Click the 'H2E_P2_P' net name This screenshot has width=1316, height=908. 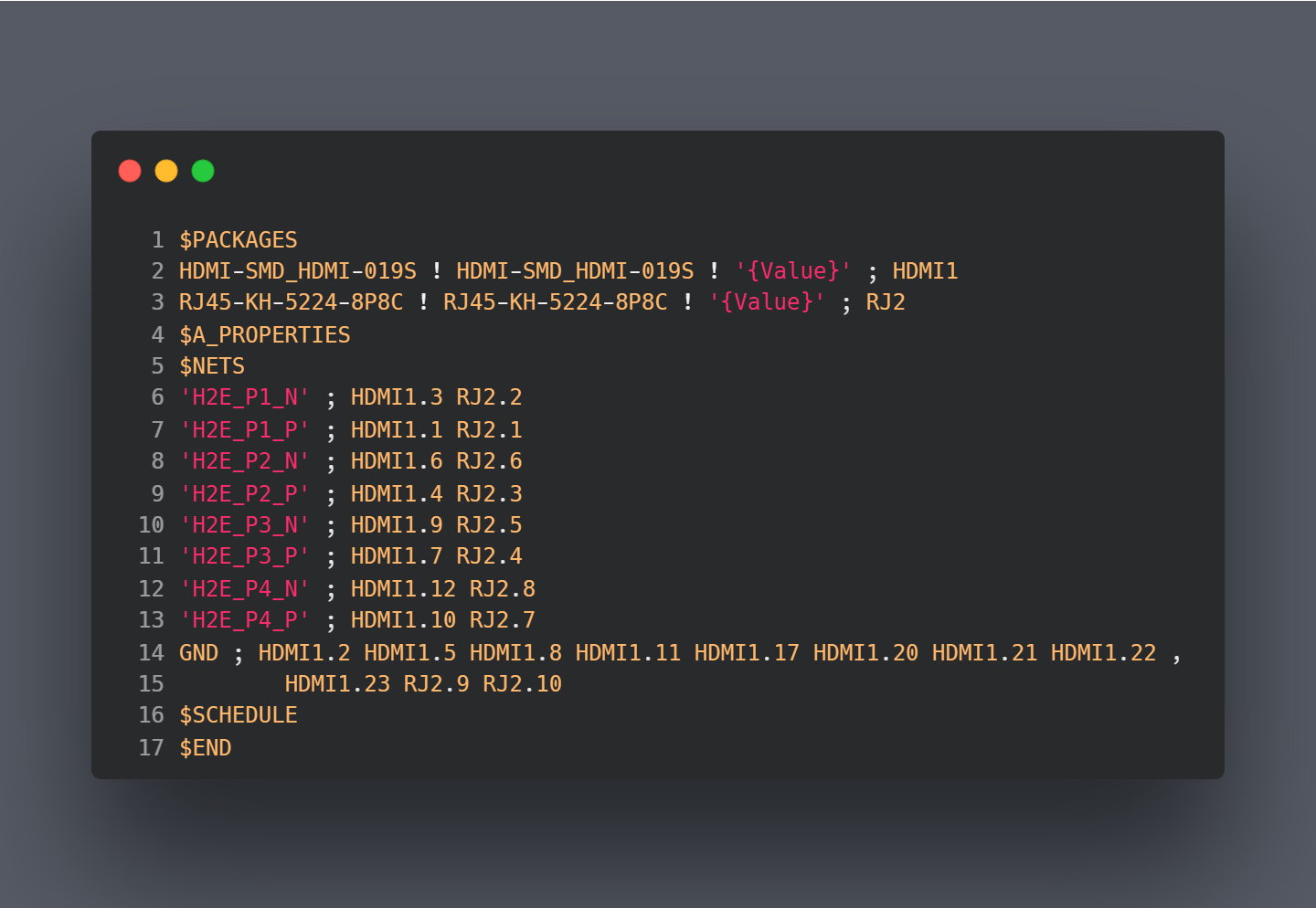coord(245,494)
